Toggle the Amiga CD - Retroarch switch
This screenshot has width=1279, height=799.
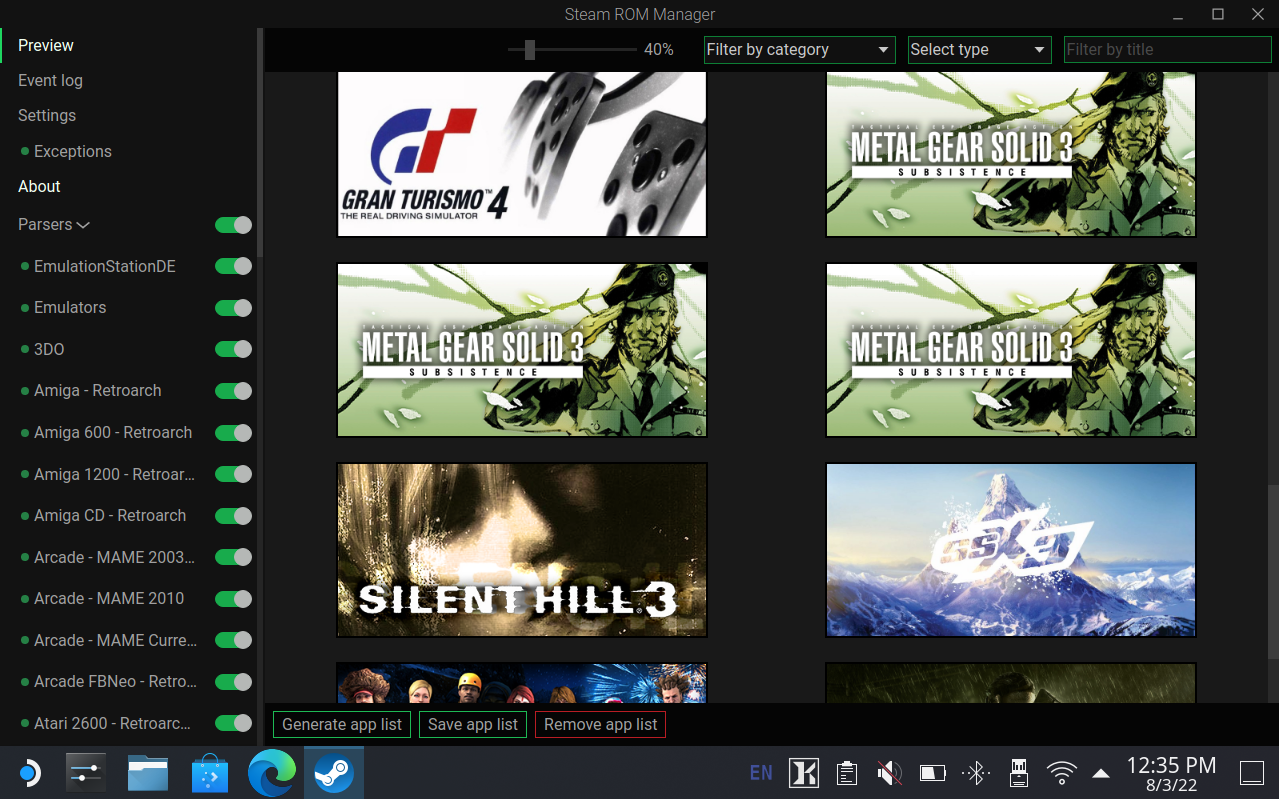(233, 516)
